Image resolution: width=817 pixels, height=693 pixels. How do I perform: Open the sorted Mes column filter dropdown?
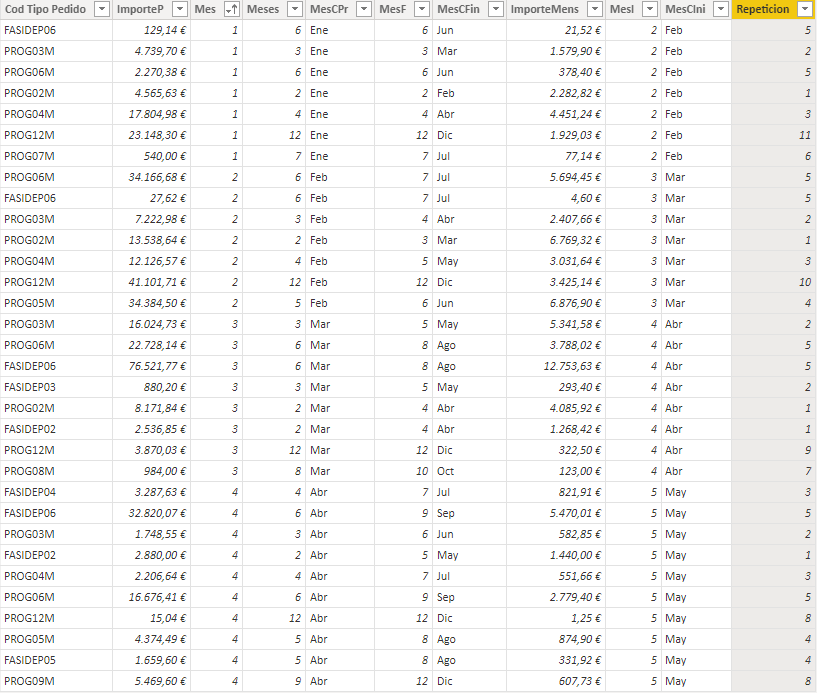pos(232,9)
